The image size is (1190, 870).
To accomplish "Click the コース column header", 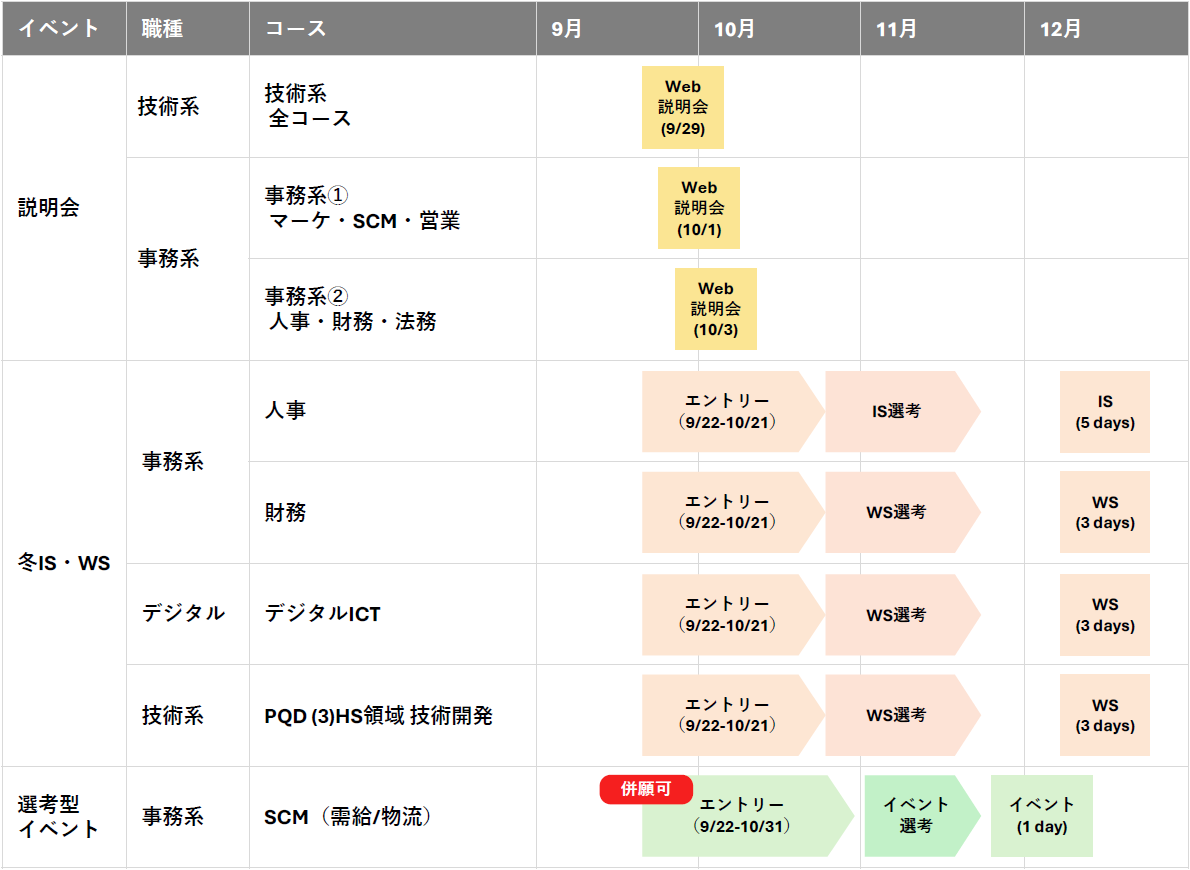I will 296,29.
